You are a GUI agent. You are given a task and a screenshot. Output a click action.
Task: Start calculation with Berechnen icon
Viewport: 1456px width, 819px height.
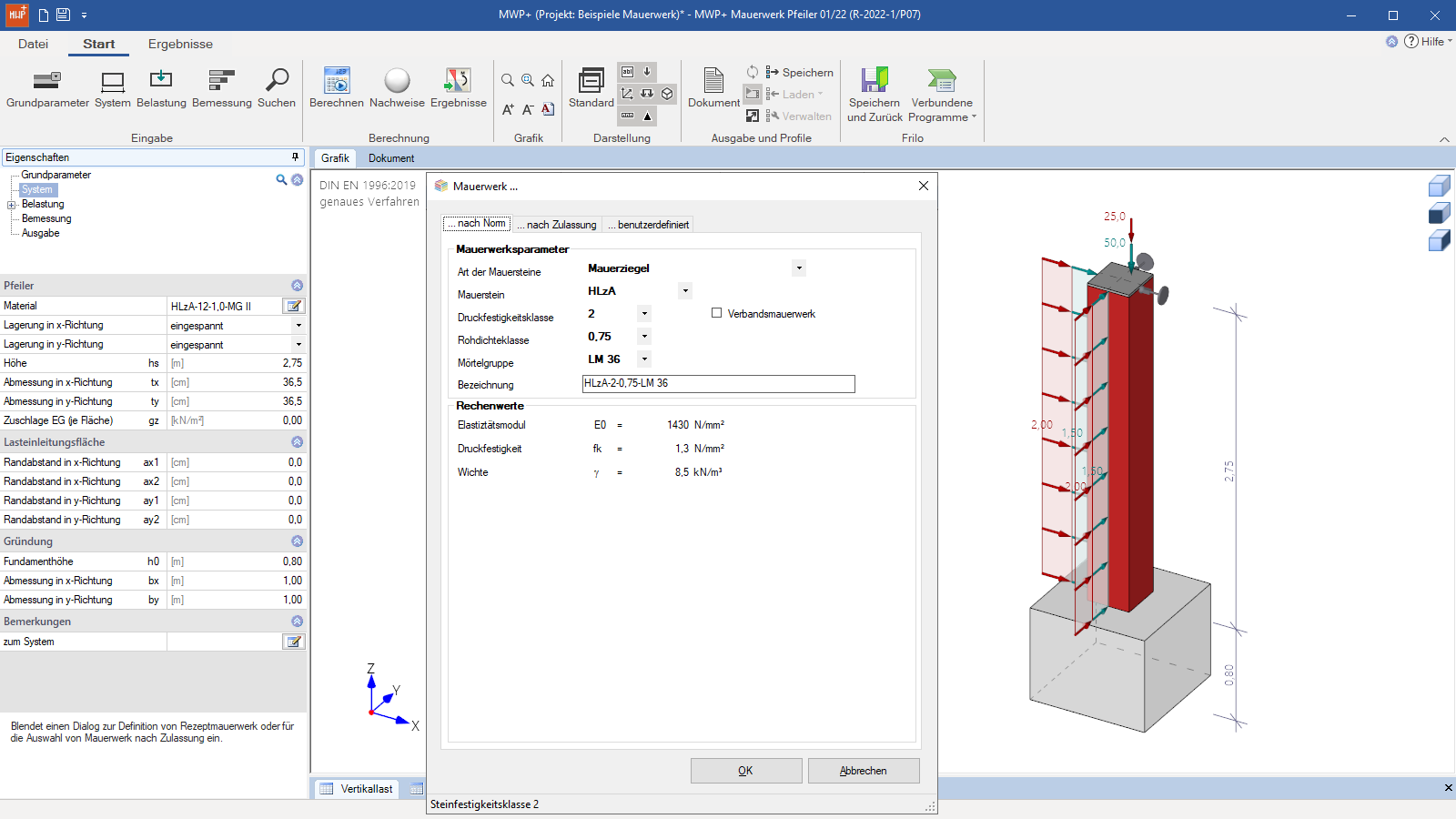coord(337,89)
